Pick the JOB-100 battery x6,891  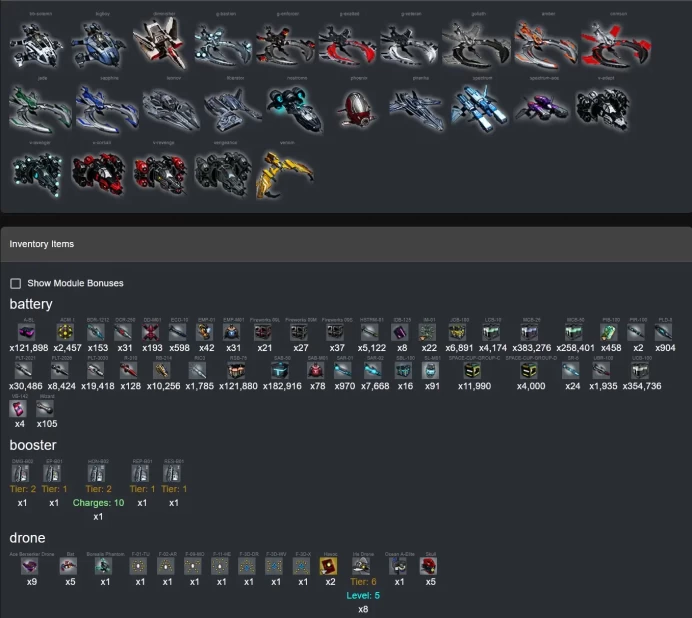tap(457, 332)
